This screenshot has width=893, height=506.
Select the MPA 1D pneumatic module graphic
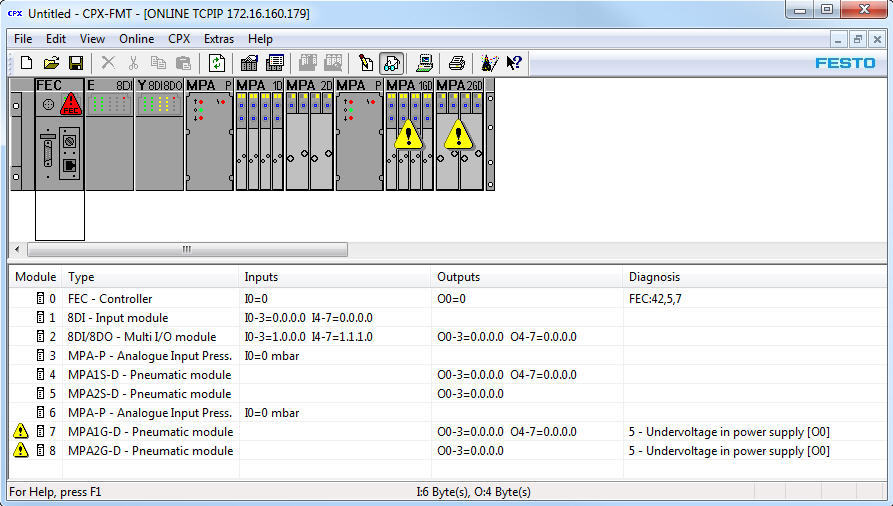point(260,134)
